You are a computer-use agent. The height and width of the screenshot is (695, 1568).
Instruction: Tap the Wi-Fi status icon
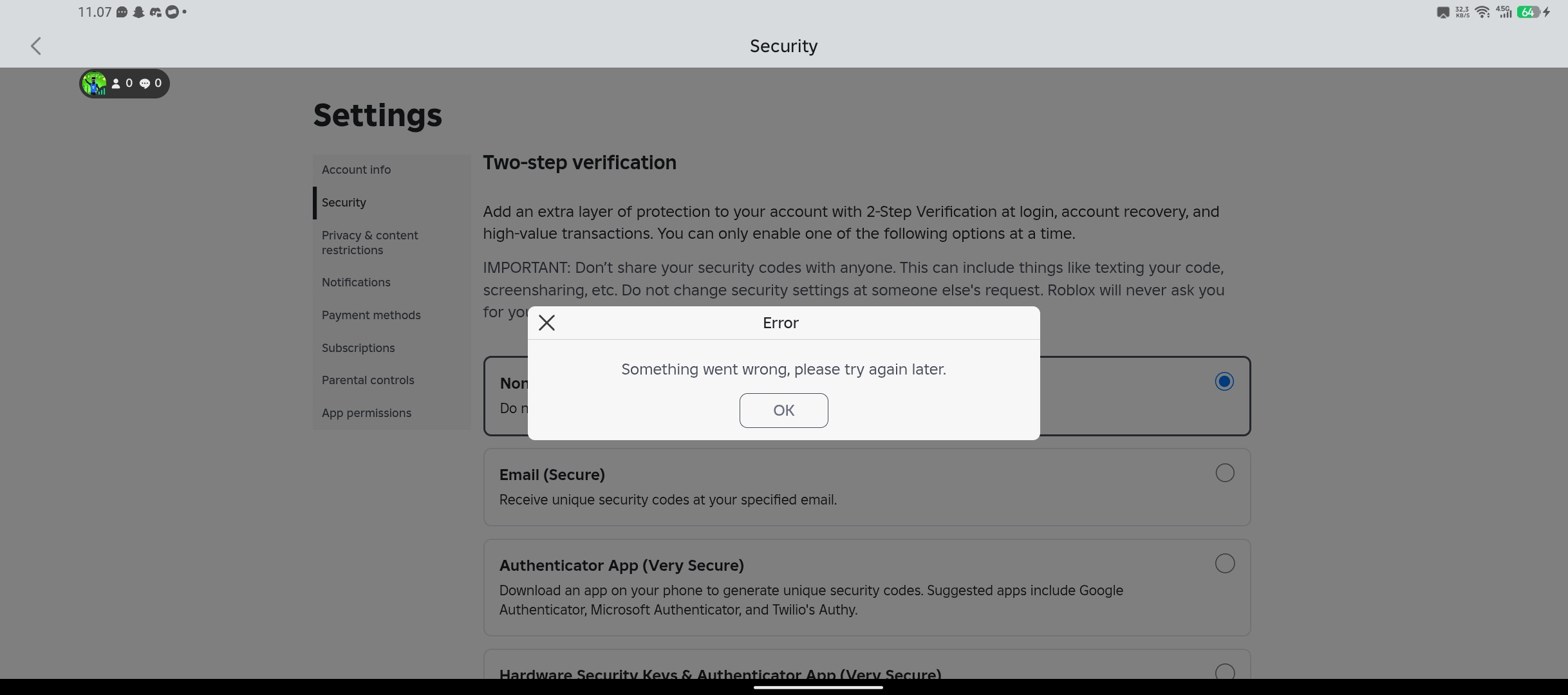click(x=1482, y=12)
